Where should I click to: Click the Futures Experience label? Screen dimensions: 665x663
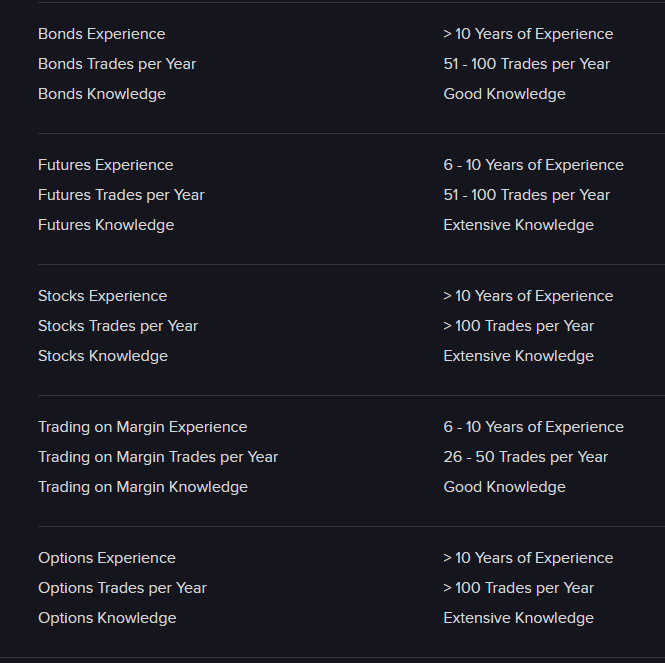105,165
